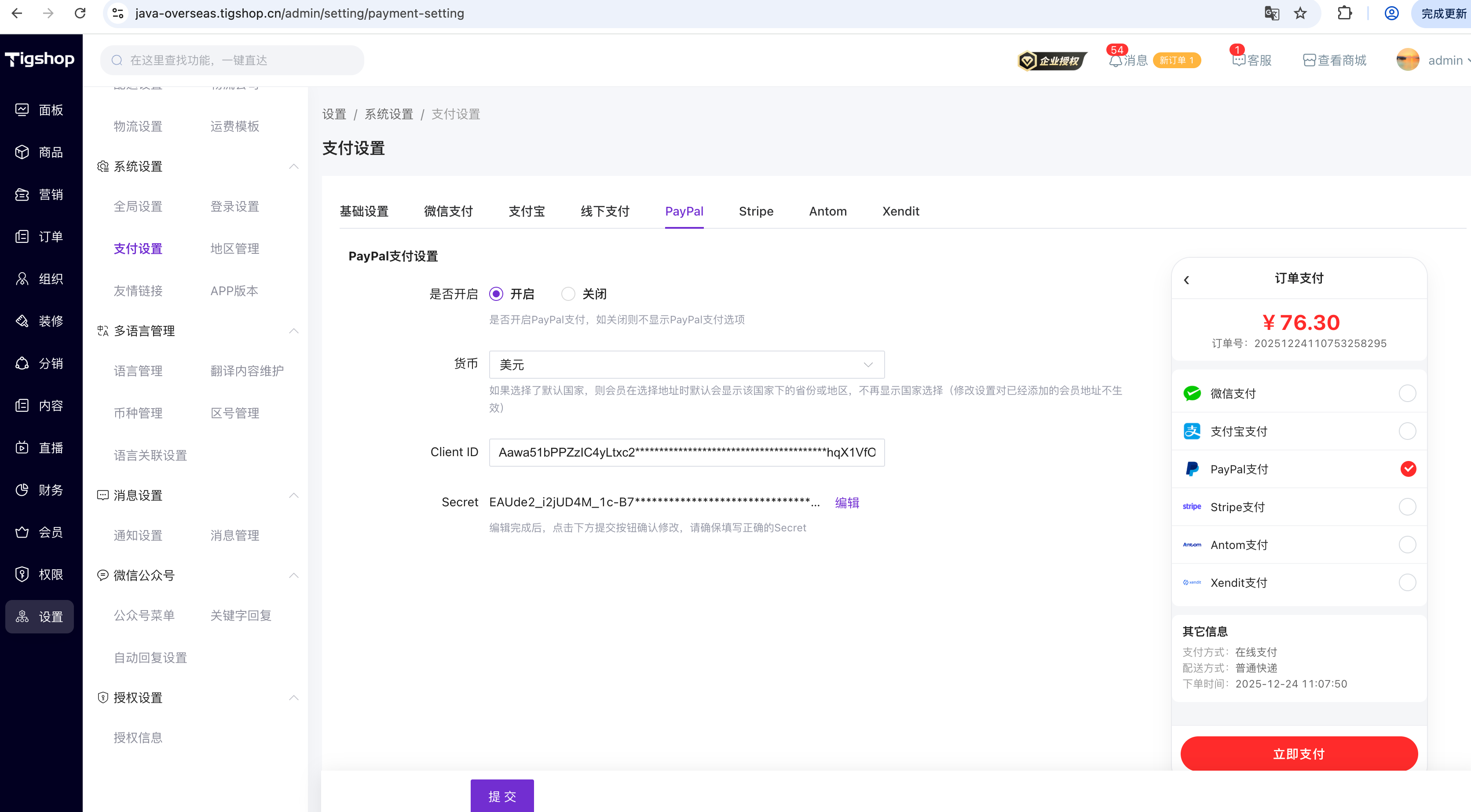Click the 查看商城 store icon
1471x812 pixels.
pyautogui.click(x=1309, y=61)
